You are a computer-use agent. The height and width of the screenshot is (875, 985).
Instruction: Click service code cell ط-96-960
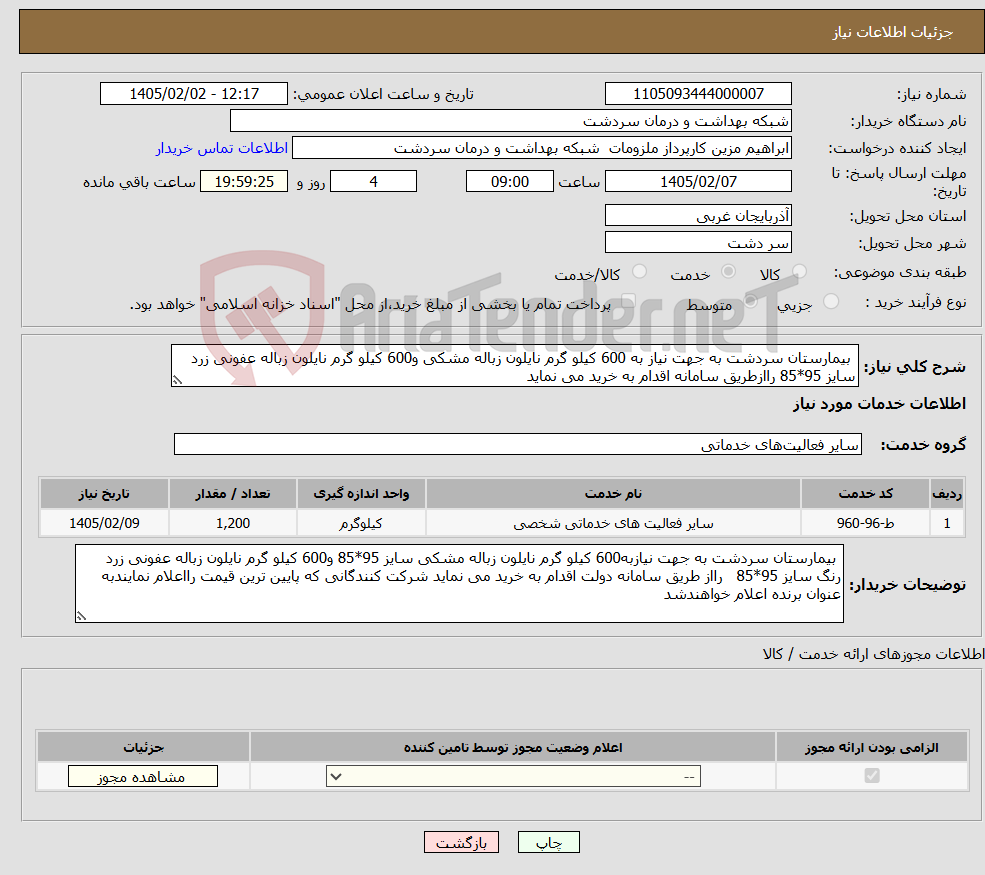pyautogui.click(x=865, y=523)
